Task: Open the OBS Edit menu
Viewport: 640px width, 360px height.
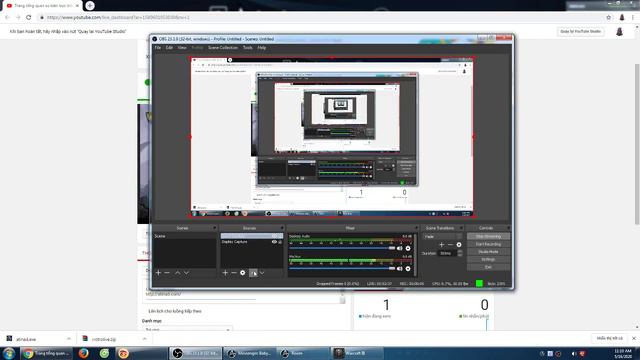Action: pos(169,48)
